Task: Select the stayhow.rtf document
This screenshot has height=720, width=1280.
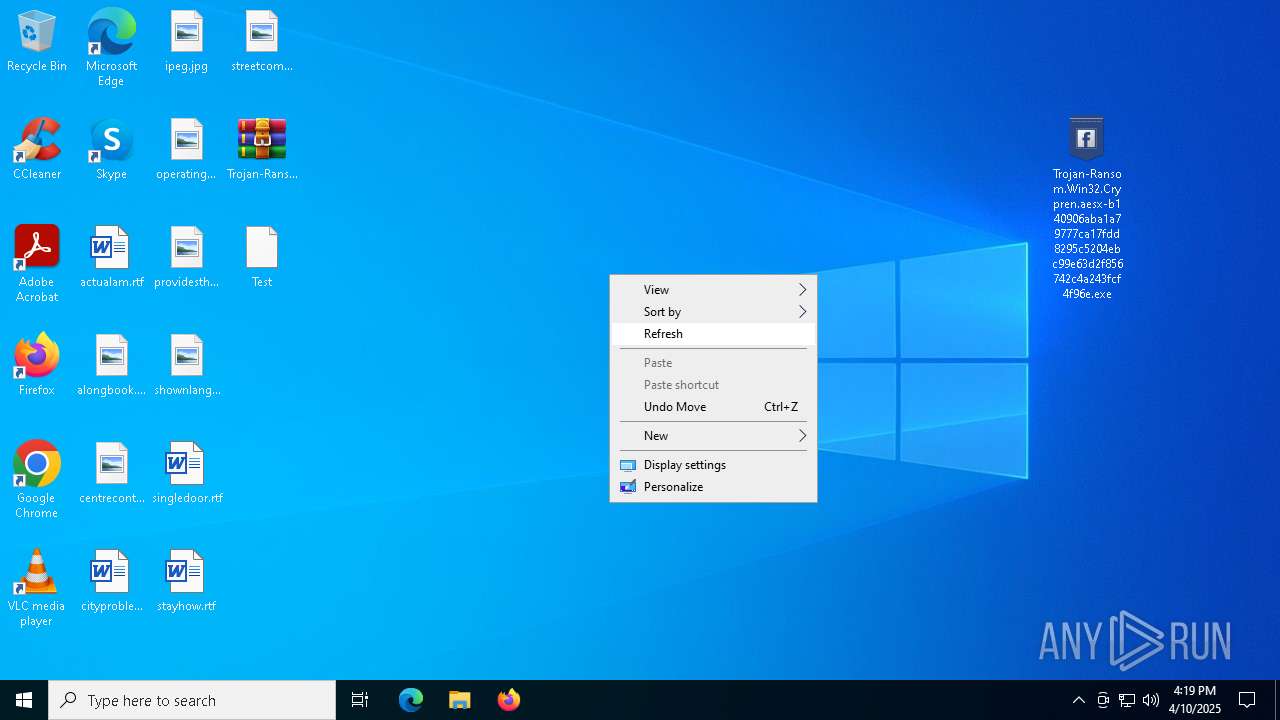Action: (187, 581)
